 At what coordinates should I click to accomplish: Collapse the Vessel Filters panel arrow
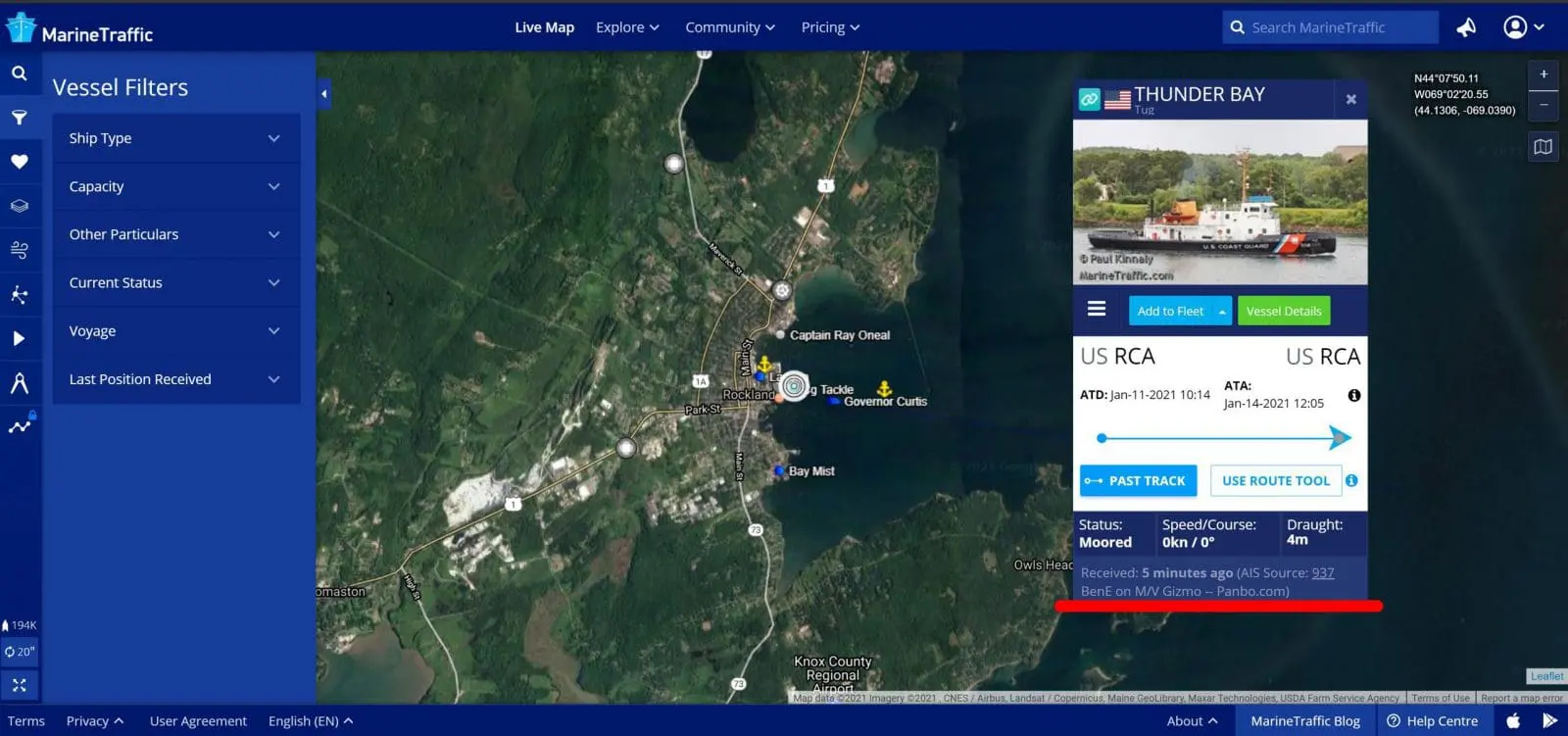pyautogui.click(x=324, y=94)
